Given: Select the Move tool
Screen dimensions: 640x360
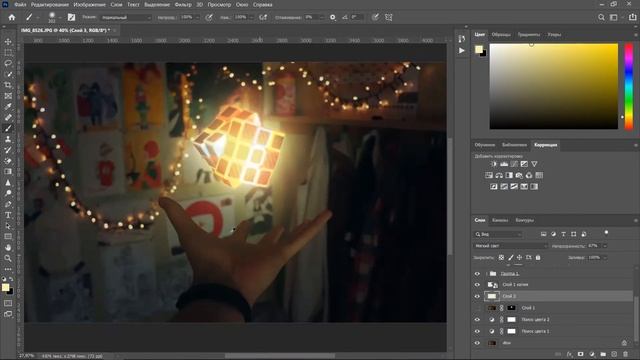Looking at the screenshot, I should [x=8, y=42].
